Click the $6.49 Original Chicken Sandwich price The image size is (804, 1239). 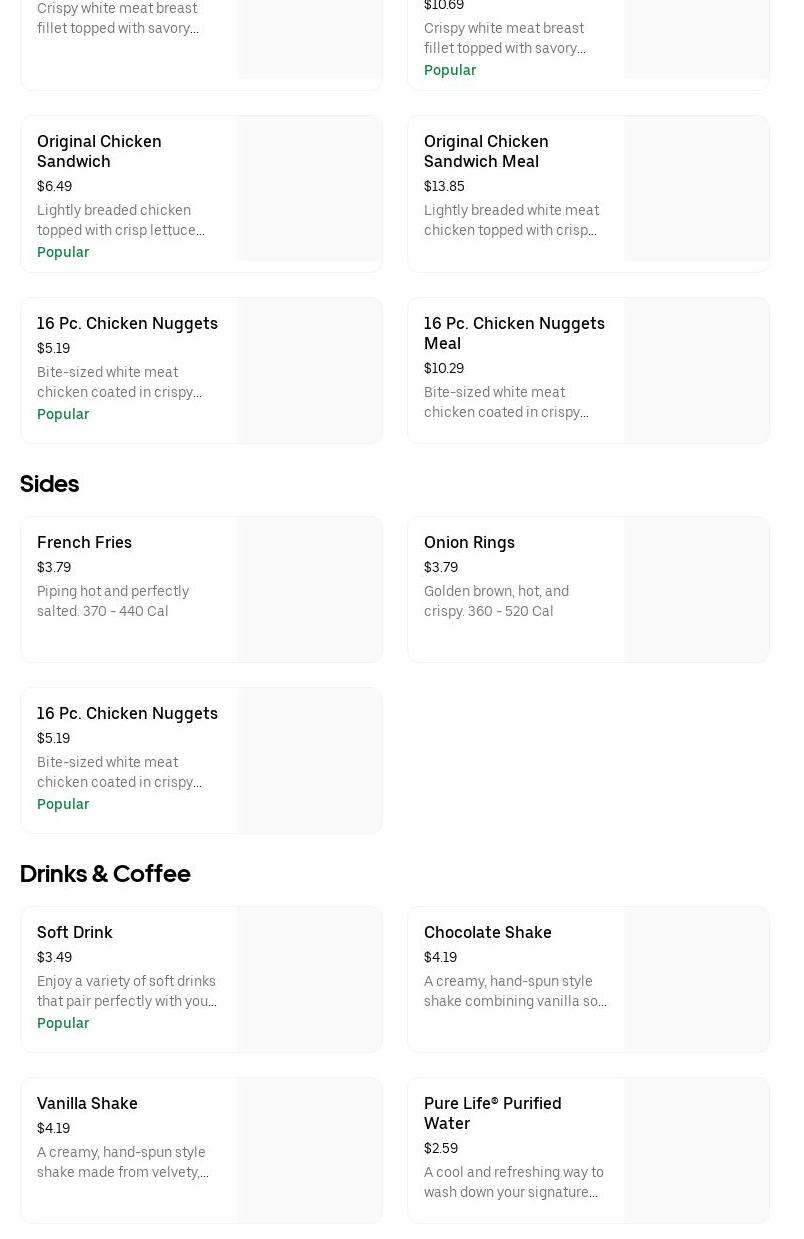[54, 186]
